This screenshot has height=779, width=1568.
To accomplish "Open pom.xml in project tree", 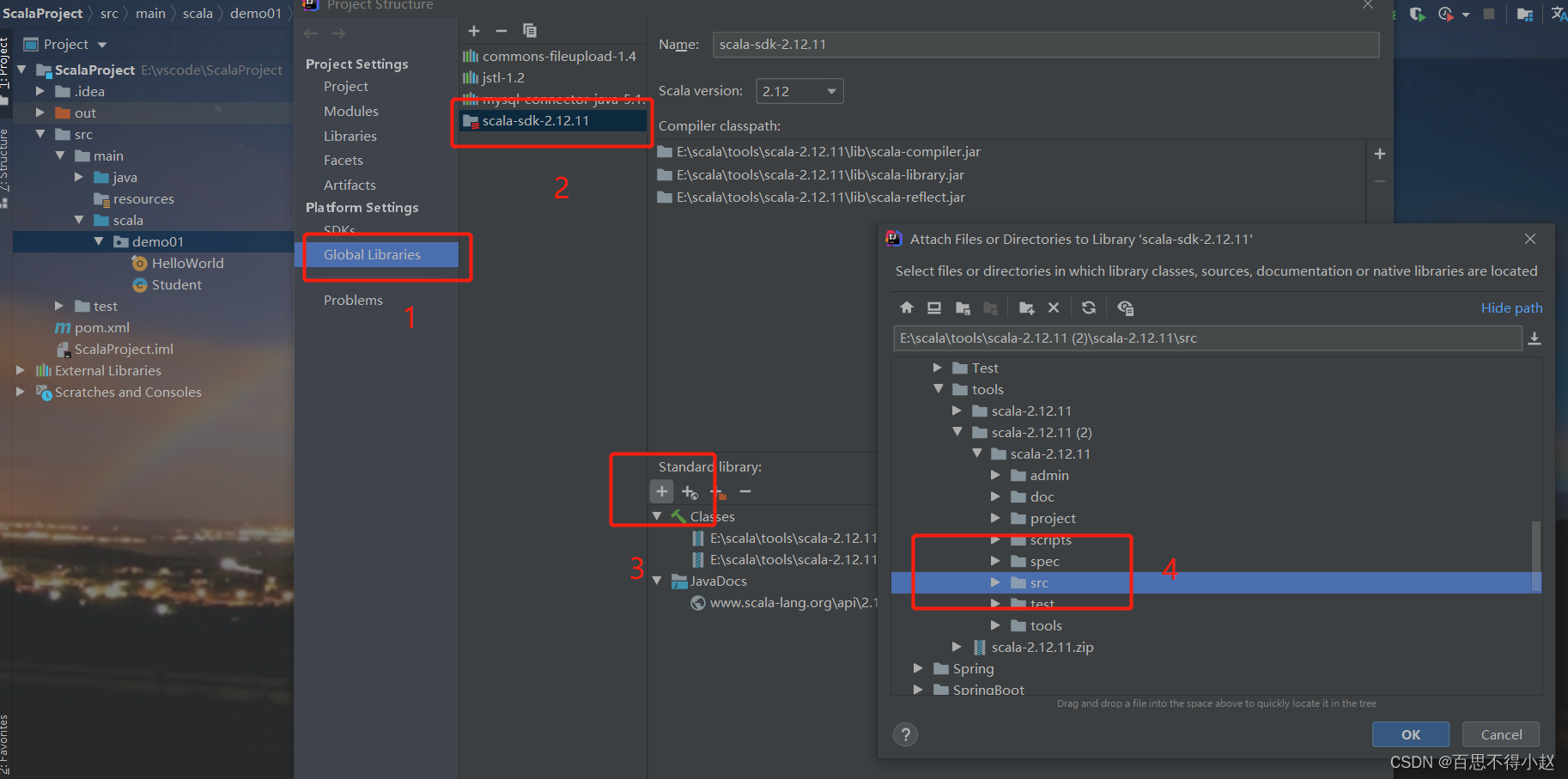I will pos(93,327).
